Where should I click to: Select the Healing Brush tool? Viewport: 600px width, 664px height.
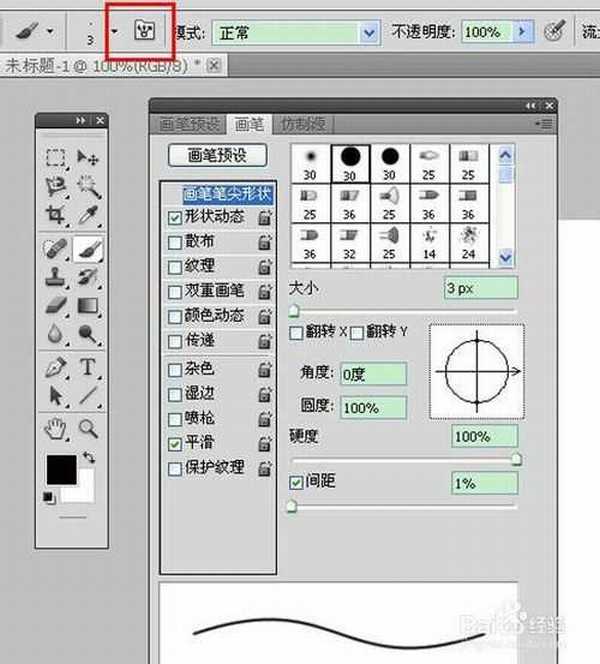(x=55, y=249)
